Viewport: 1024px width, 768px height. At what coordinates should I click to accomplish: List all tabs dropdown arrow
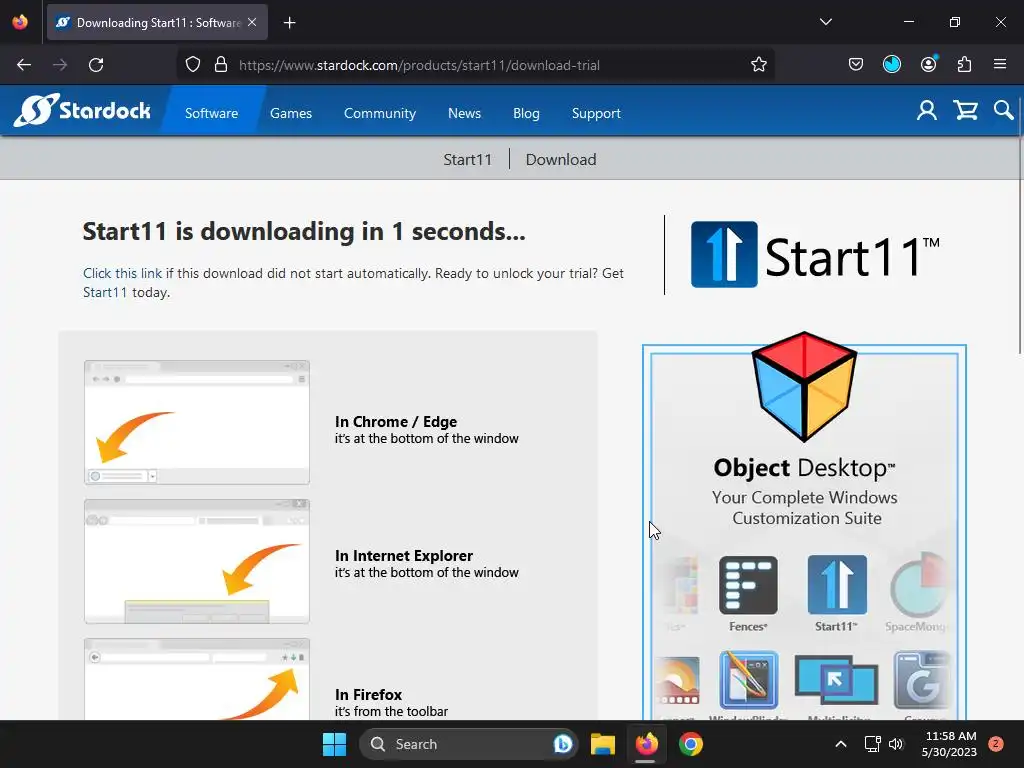point(825,22)
